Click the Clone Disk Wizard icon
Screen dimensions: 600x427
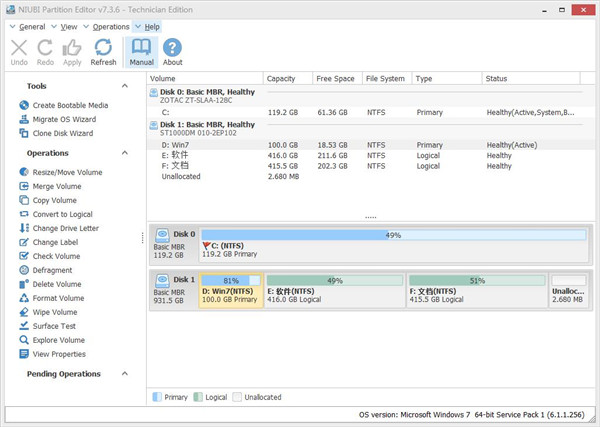[24, 133]
